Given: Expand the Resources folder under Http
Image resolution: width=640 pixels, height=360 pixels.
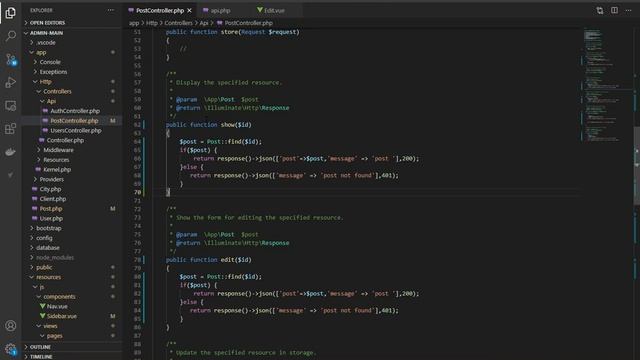Looking at the screenshot, I should click(x=56, y=160).
